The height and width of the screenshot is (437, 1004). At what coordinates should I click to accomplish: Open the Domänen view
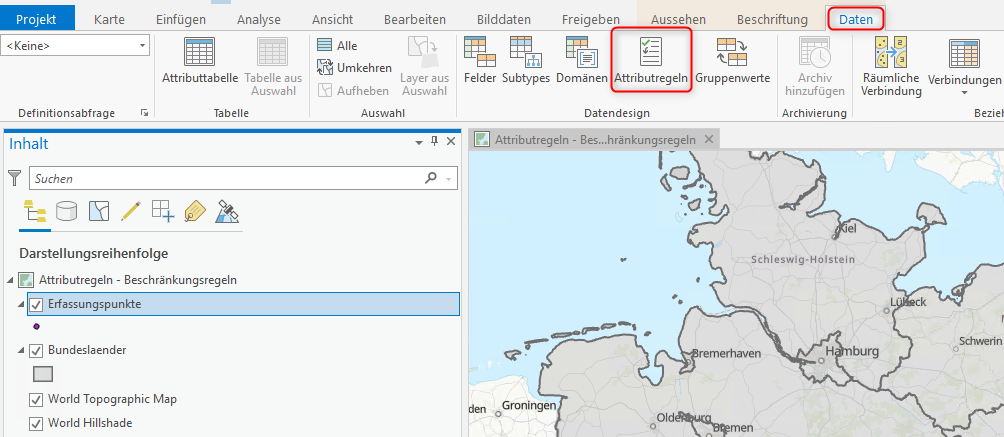[x=581, y=61]
